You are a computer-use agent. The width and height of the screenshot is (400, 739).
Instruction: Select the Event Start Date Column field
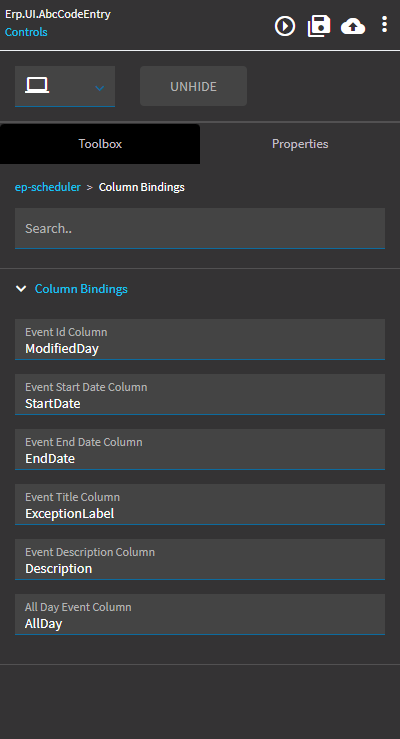200,394
